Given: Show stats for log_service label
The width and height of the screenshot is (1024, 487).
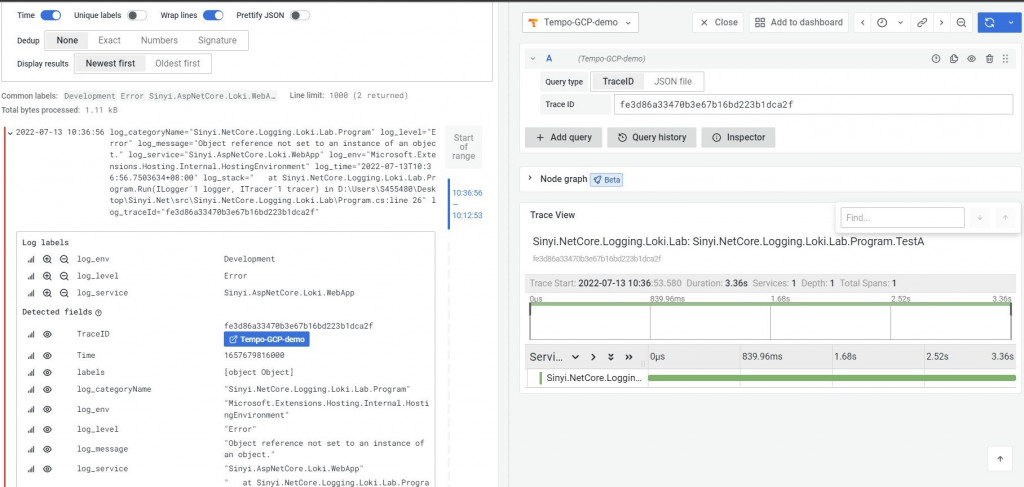Looking at the screenshot, I should click(x=30, y=293).
